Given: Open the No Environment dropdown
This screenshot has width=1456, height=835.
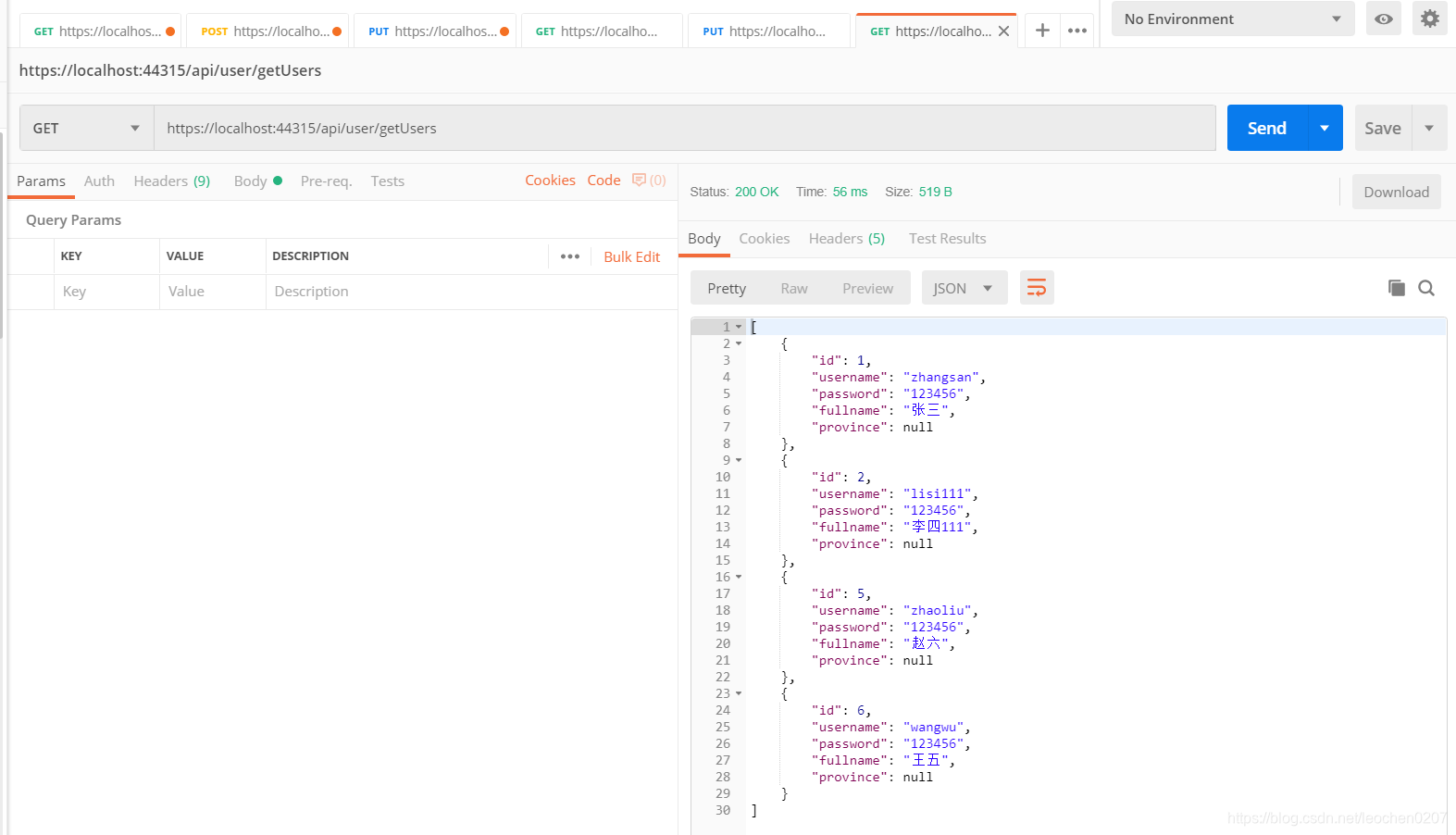Looking at the screenshot, I should pyautogui.click(x=1233, y=19).
